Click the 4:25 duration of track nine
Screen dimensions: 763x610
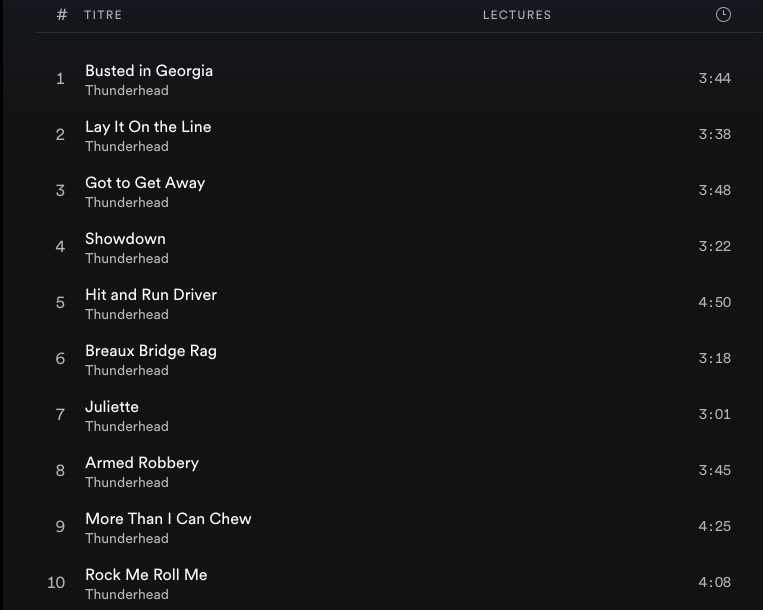click(x=714, y=526)
